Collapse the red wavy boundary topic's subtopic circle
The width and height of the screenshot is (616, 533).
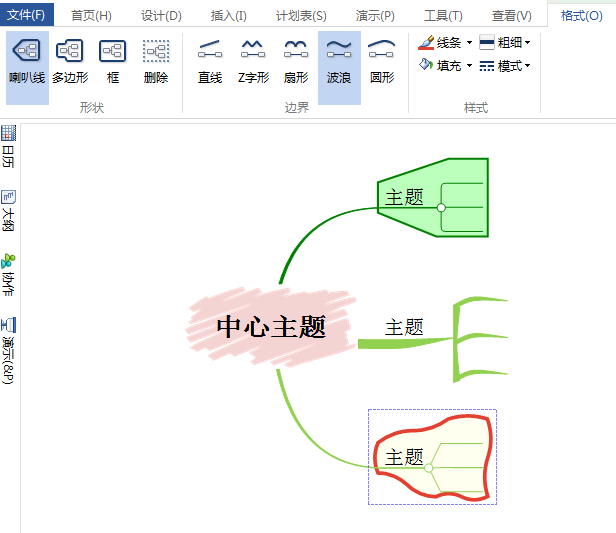429,468
